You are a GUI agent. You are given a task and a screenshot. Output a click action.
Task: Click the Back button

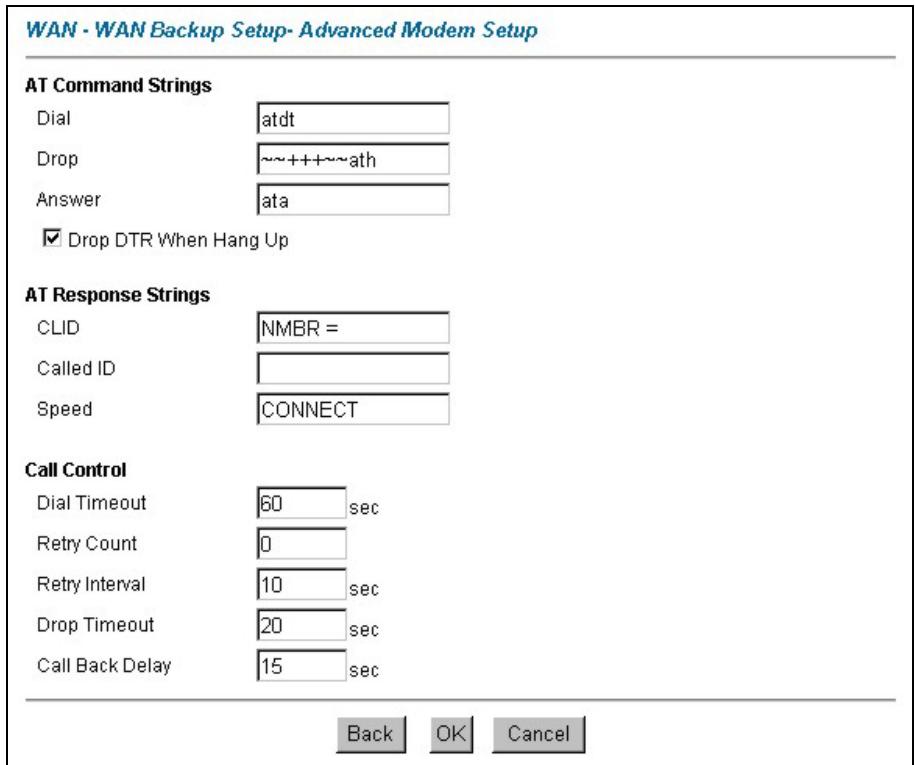[x=371, y=734]
